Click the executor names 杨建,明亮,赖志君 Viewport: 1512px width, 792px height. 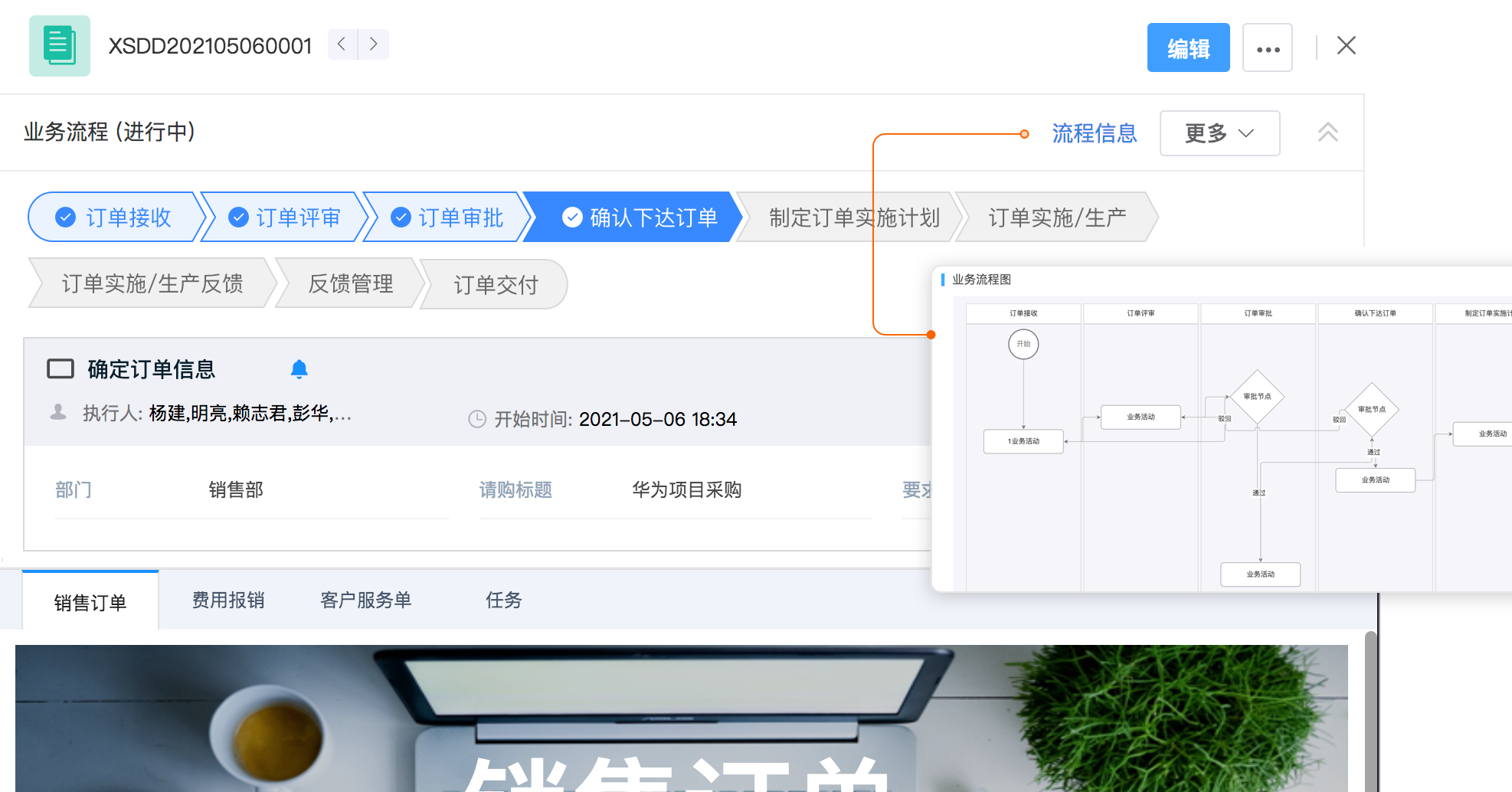(x=250, y=414)
